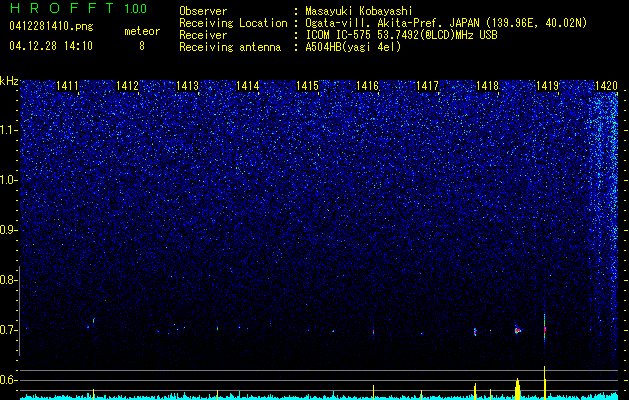Click antenna value A504HB(yagi 4el)
This screenshot has width=629, height=400.
353,47
